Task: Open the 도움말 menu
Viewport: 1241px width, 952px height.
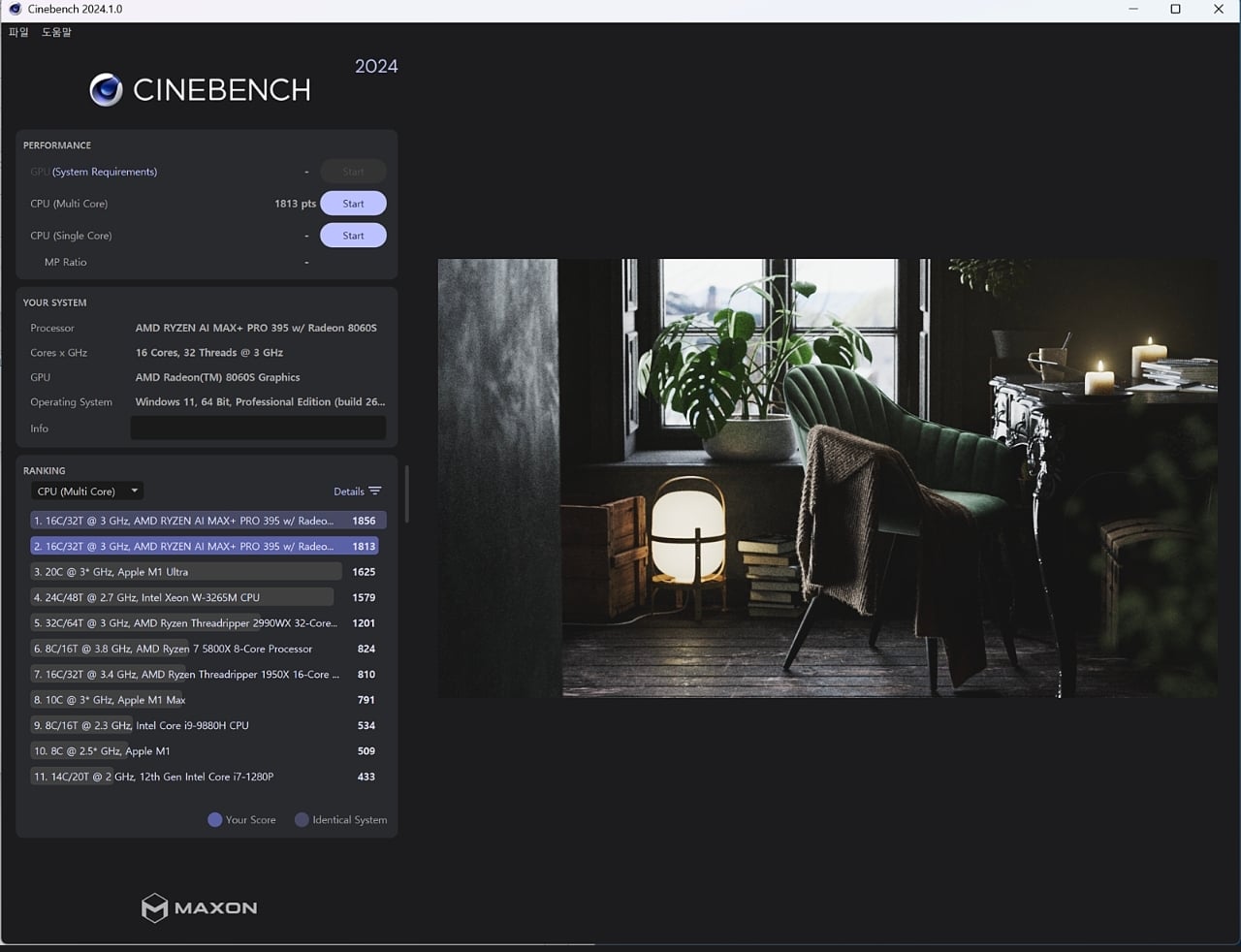Action: pos(56,32)
